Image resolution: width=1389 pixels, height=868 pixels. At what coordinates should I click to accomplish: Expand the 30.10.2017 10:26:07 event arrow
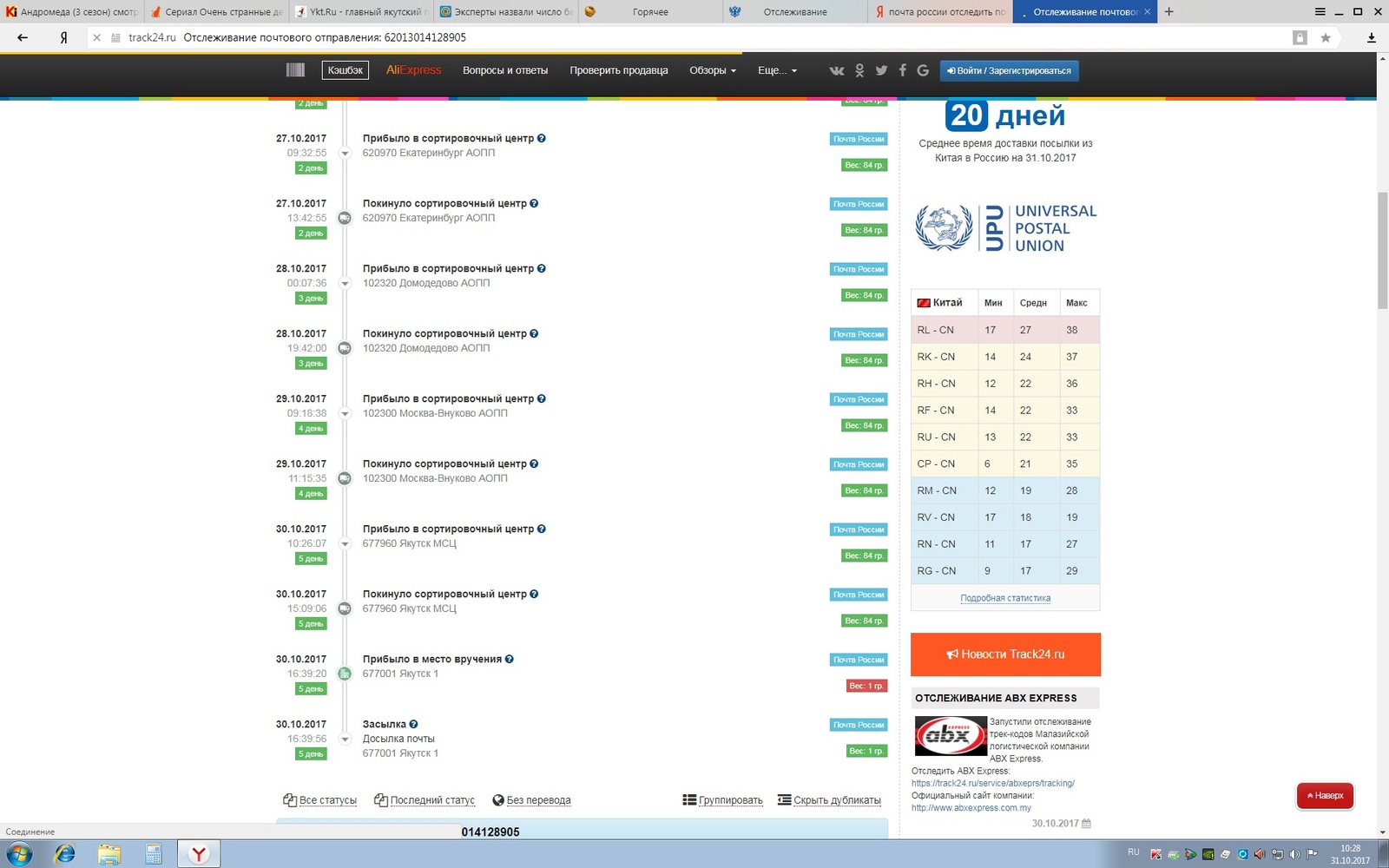[x=345, y=543]
